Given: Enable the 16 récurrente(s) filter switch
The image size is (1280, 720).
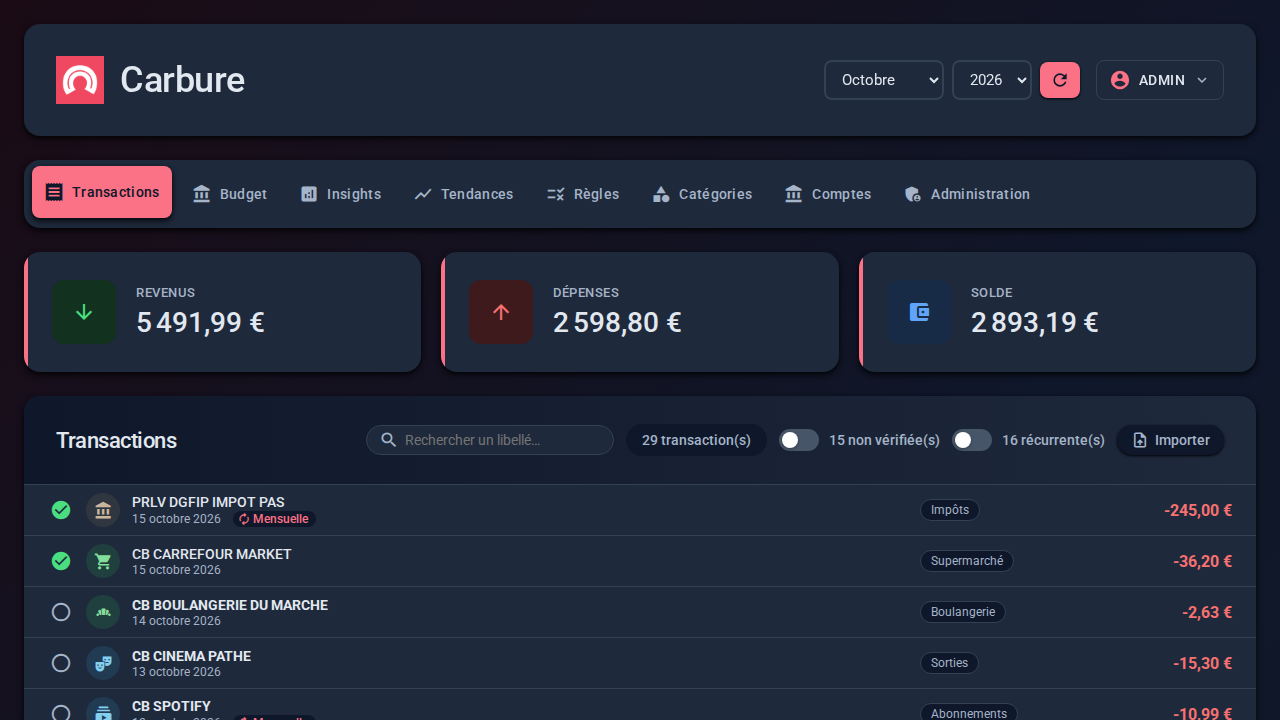Looking at the screenshot, I should tap(972, 440).
